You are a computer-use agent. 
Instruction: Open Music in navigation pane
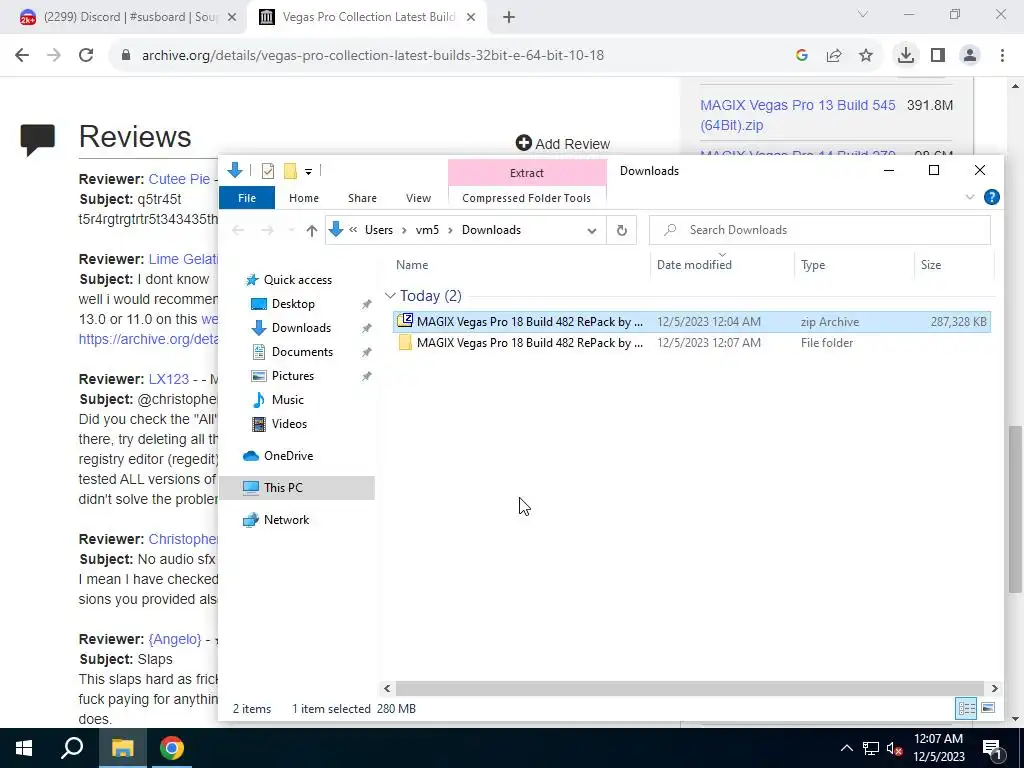click(x=287, y=400)
